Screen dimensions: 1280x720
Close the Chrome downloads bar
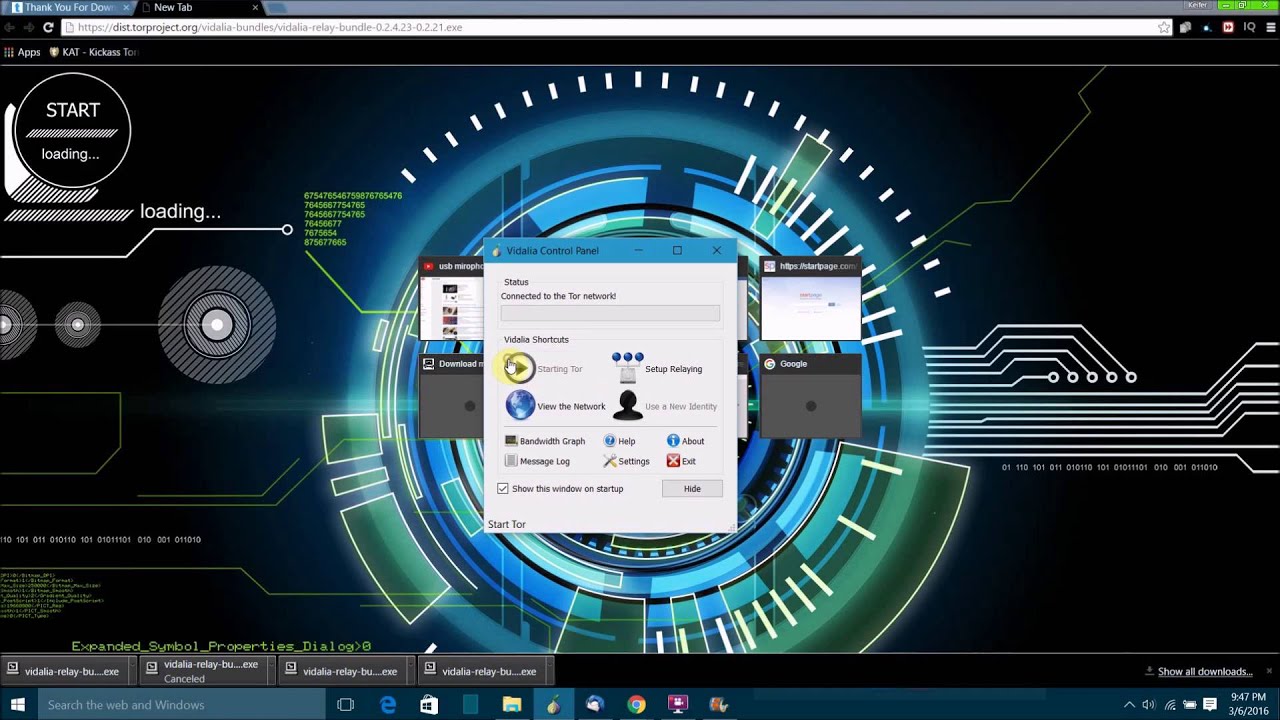click(1269, 671)
